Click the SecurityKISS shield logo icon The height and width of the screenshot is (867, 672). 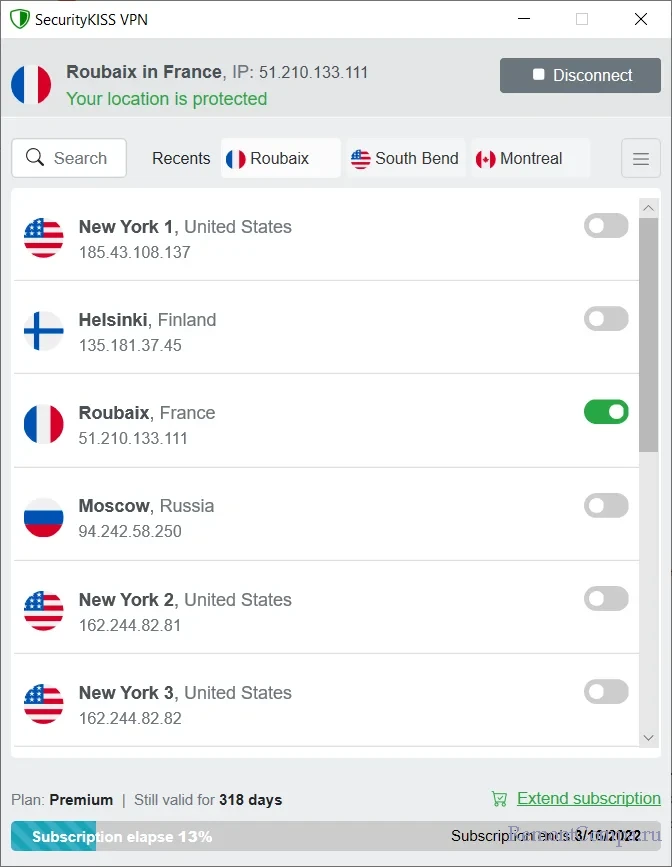coord(20,19)
